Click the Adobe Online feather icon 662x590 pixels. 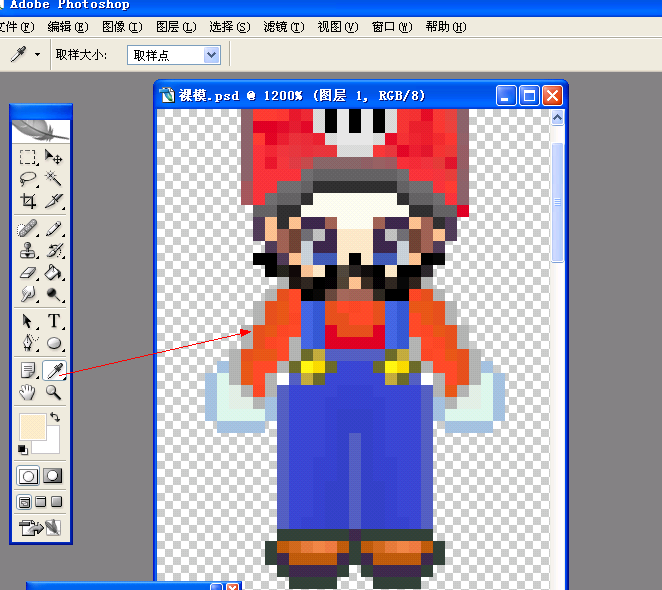pos(41,131)
